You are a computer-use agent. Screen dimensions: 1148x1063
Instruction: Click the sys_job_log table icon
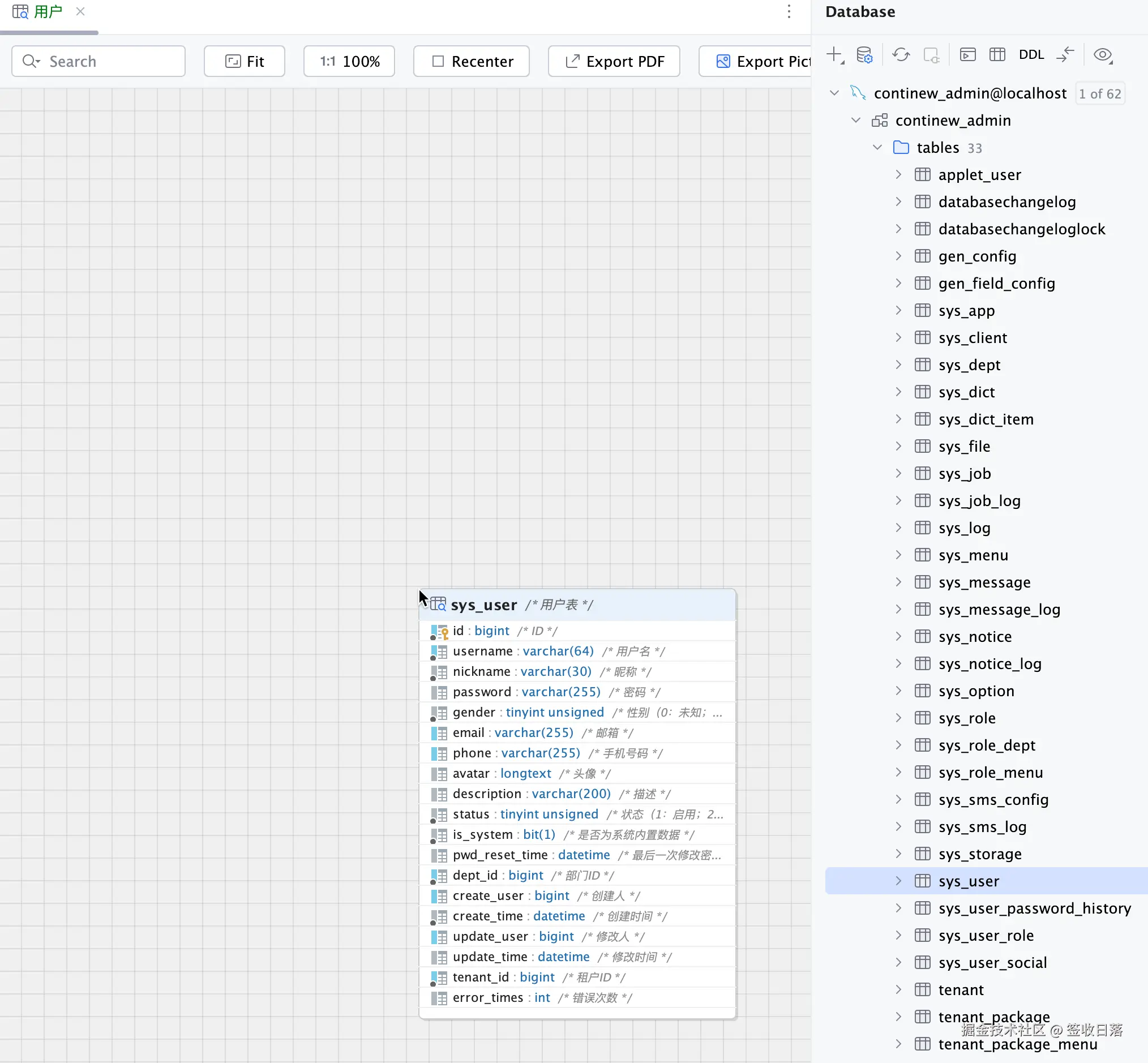(923, 500)
